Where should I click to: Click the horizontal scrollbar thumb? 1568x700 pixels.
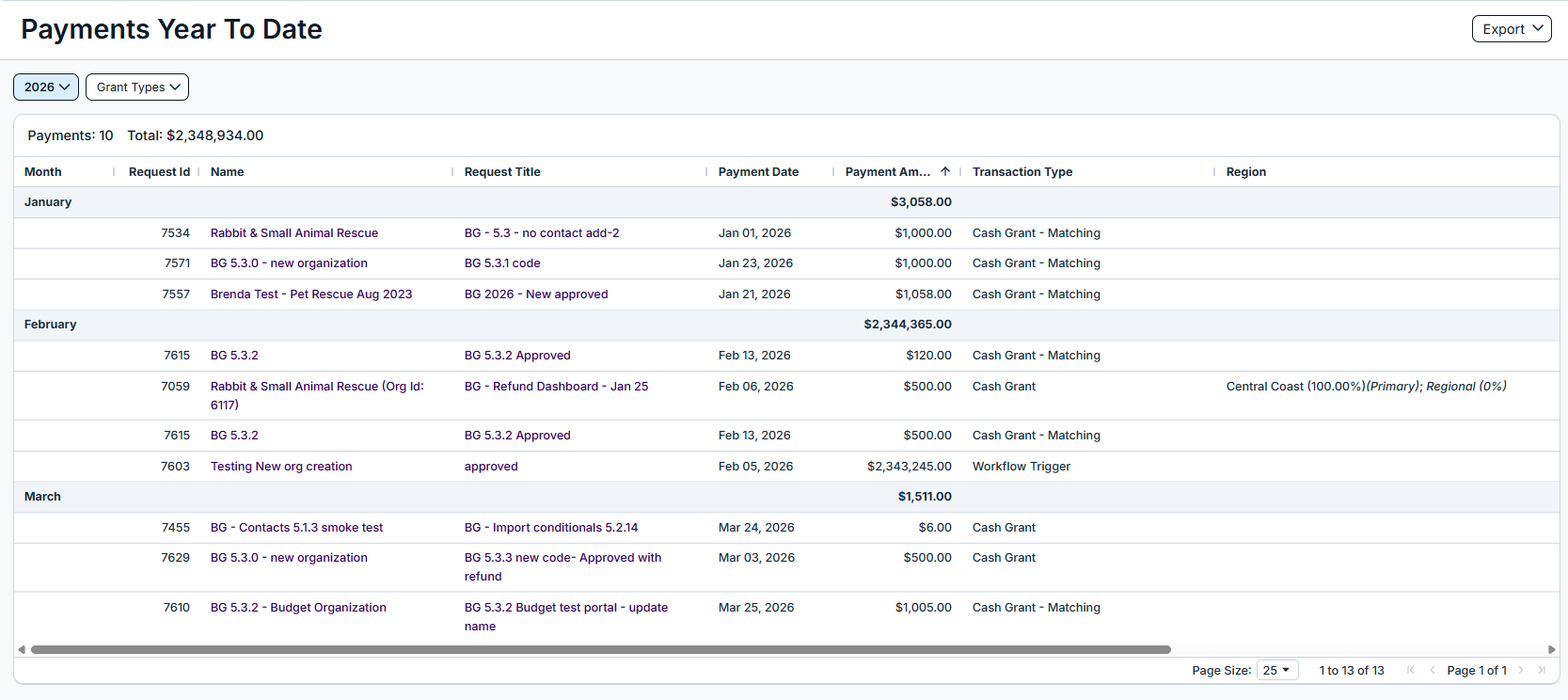(601, 649)
